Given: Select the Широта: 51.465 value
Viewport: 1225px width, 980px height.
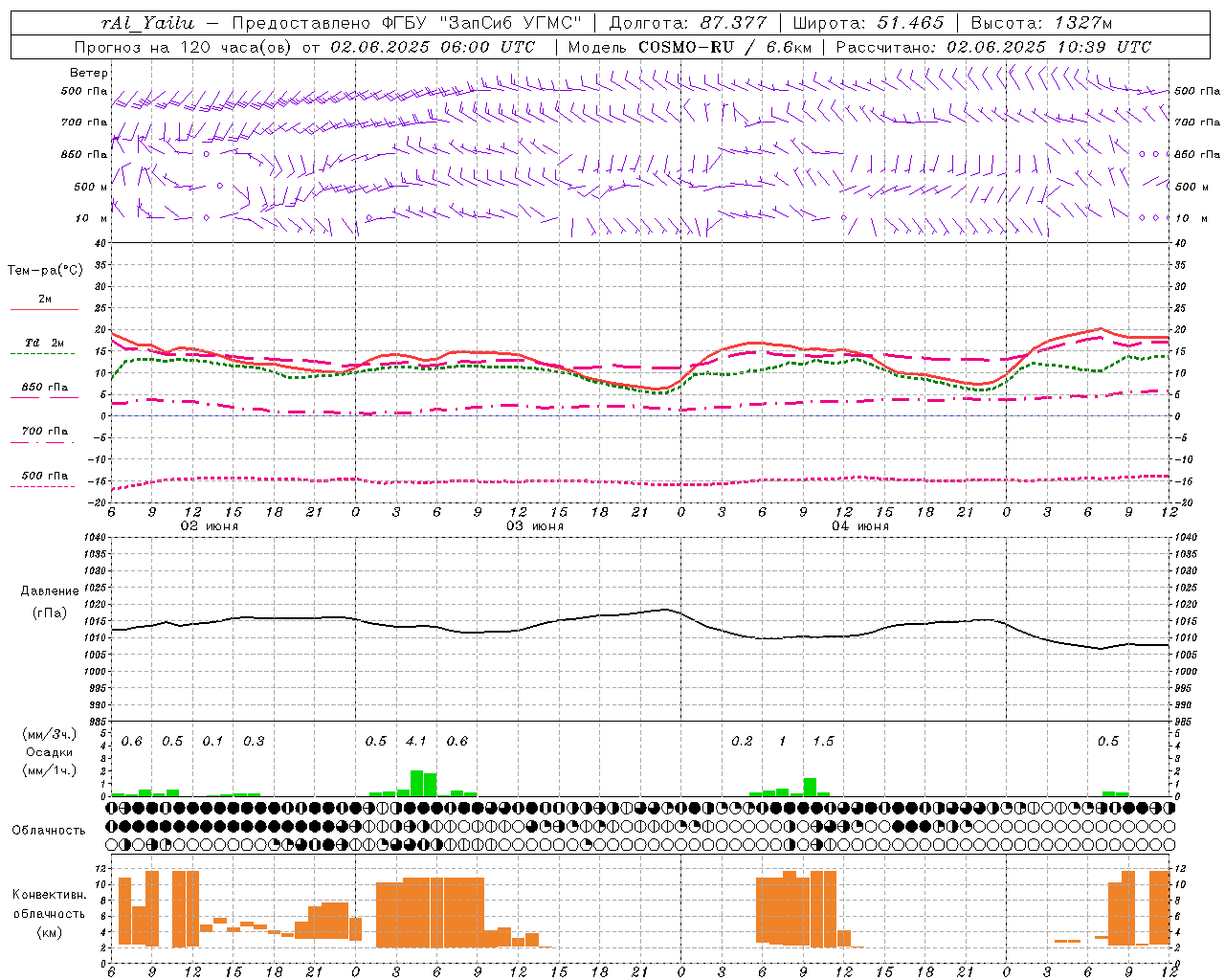Looking at the screenshot, I should point(868,23).
